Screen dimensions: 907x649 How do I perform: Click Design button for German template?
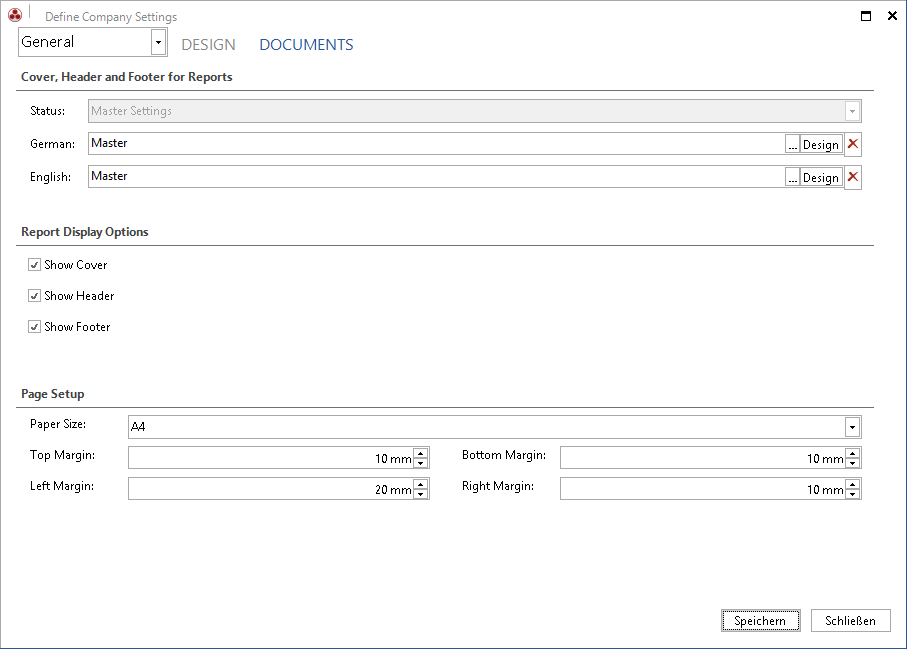(821, 144)
